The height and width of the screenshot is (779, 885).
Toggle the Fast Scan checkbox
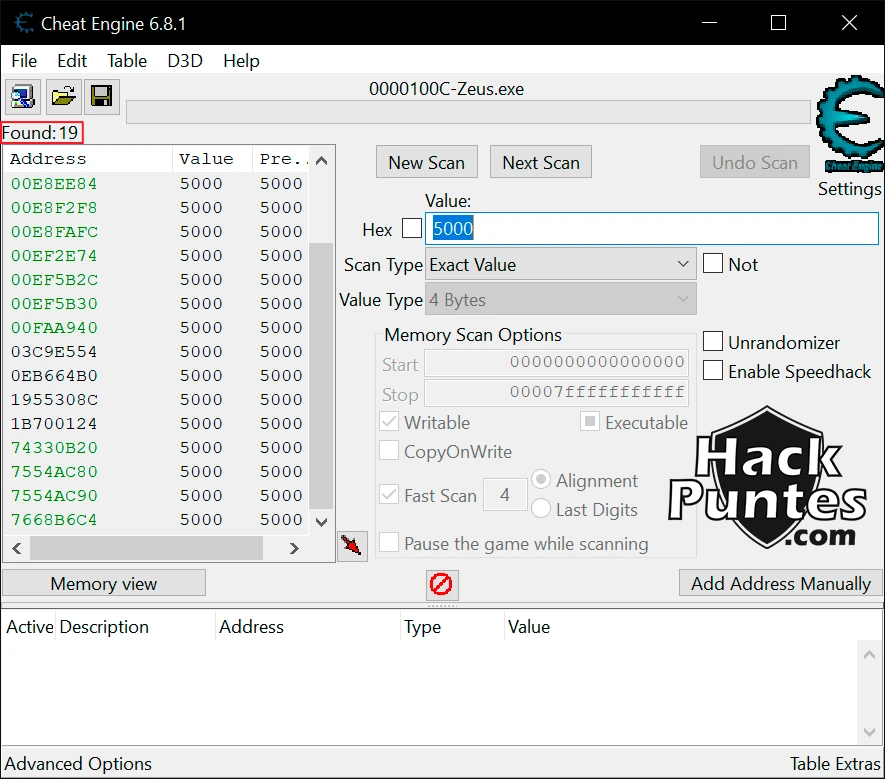pyautogui.click(x=389, y=494)
